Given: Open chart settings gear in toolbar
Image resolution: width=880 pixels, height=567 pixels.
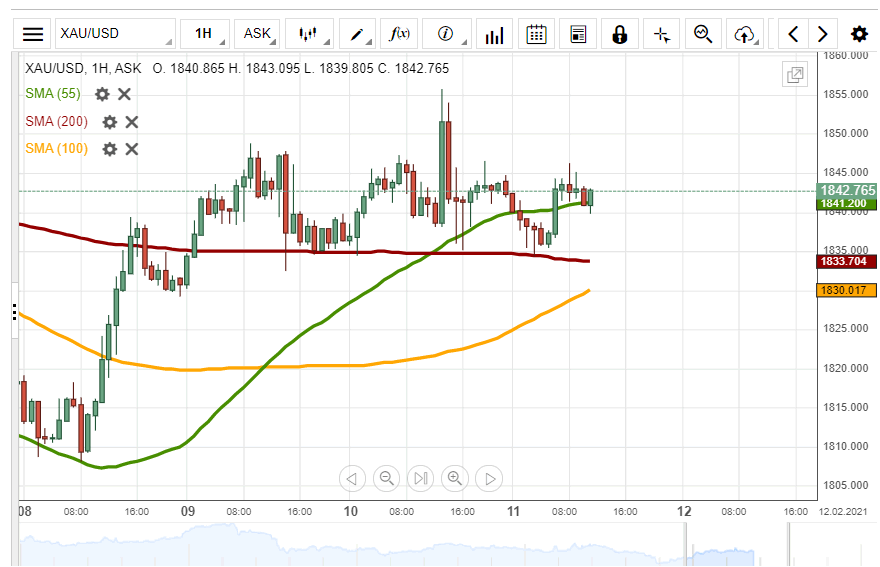Looking at the screenshot, I should [859, 34].
